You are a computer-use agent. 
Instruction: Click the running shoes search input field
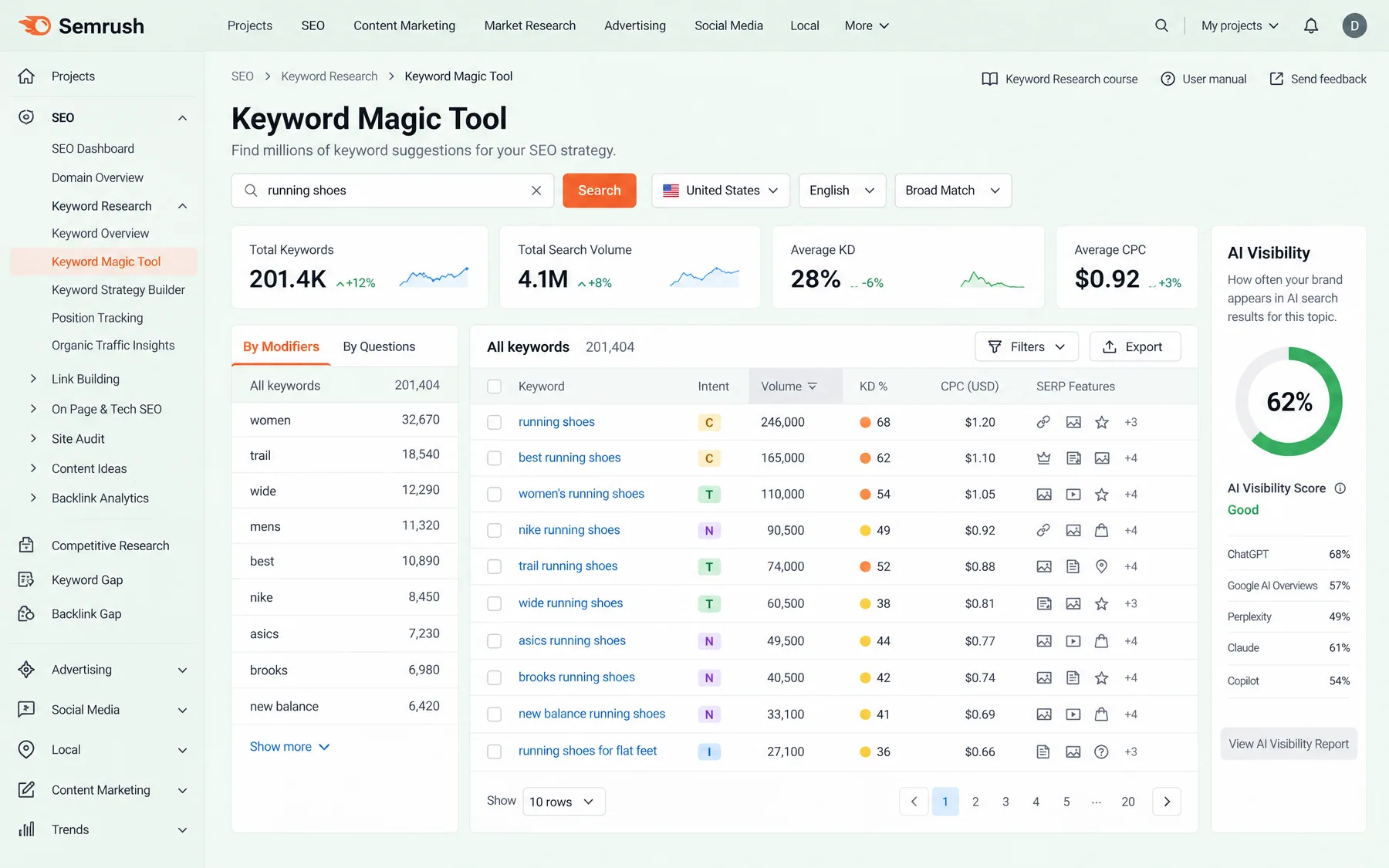393,191
